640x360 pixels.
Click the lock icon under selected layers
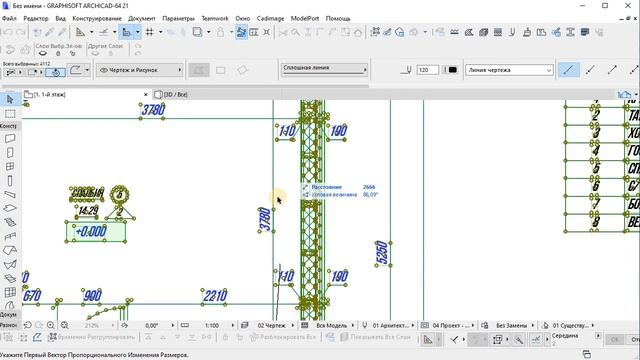pyautogui.click(x=58, y=53)
